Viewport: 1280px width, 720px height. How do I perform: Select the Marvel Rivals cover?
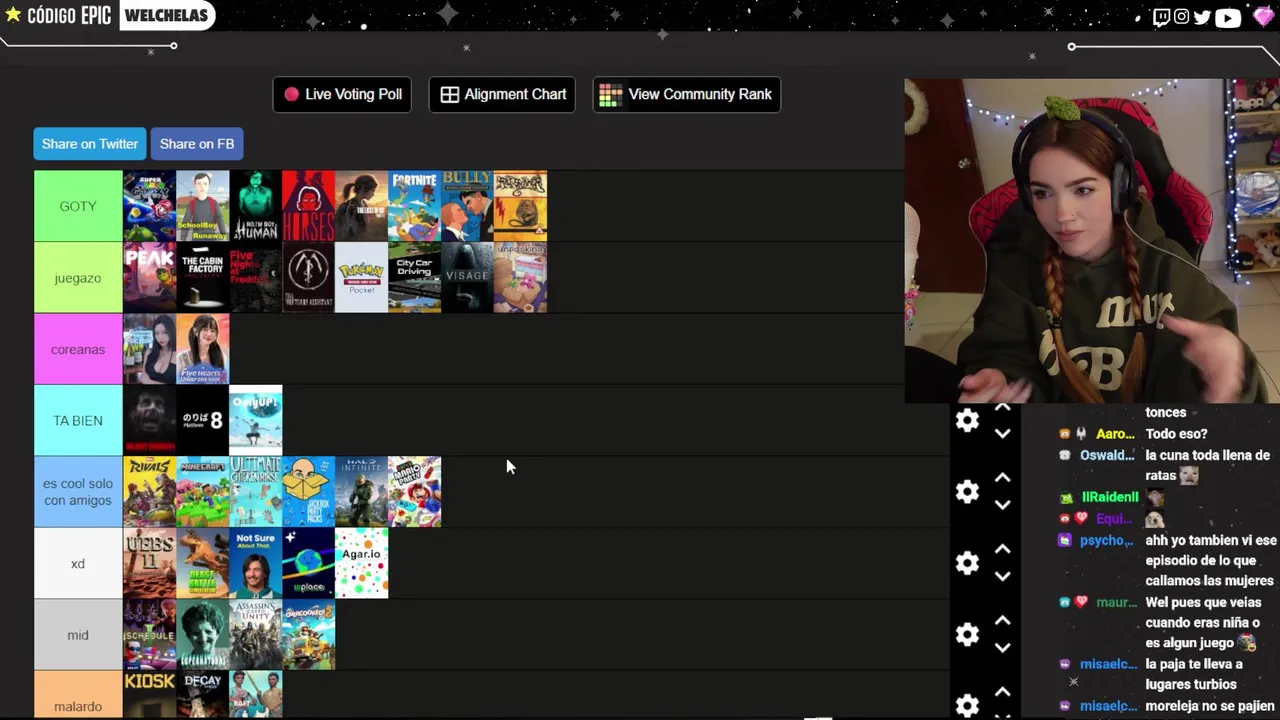(x=149, y=492)
